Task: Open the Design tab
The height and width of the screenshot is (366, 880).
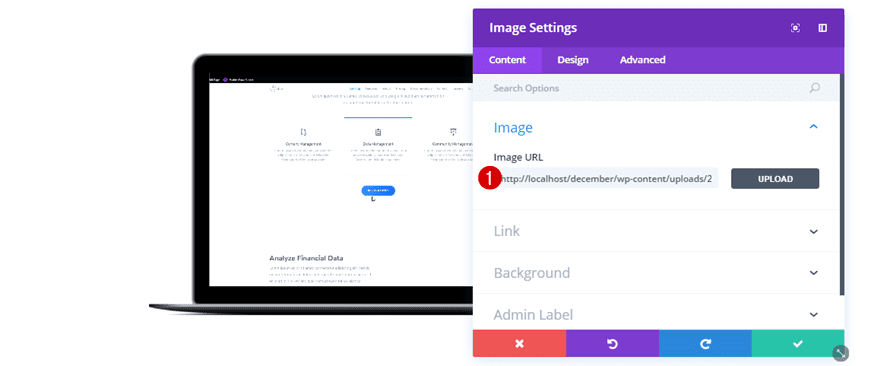Action: 573,60
